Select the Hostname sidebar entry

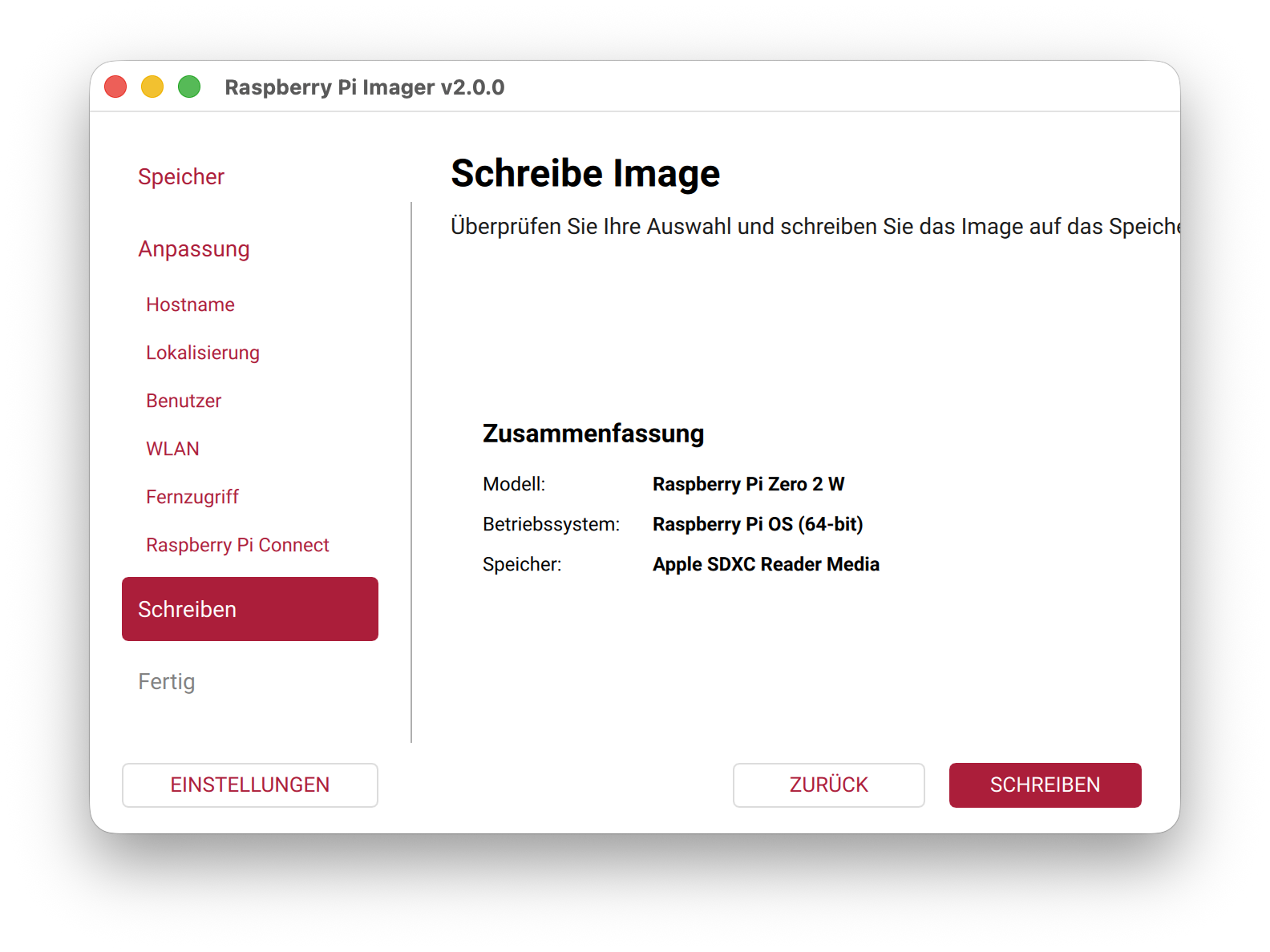pyautogui.click(x=190, y=305)
